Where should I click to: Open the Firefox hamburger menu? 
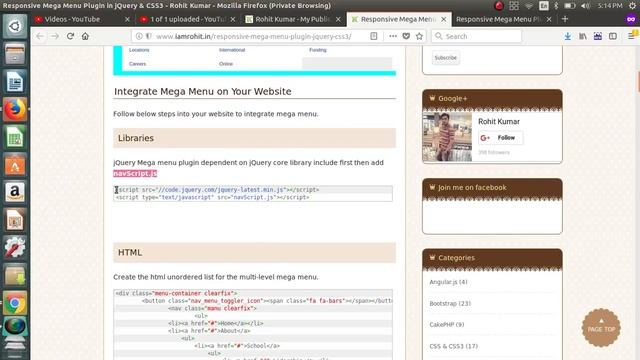[x=631, y=36]
